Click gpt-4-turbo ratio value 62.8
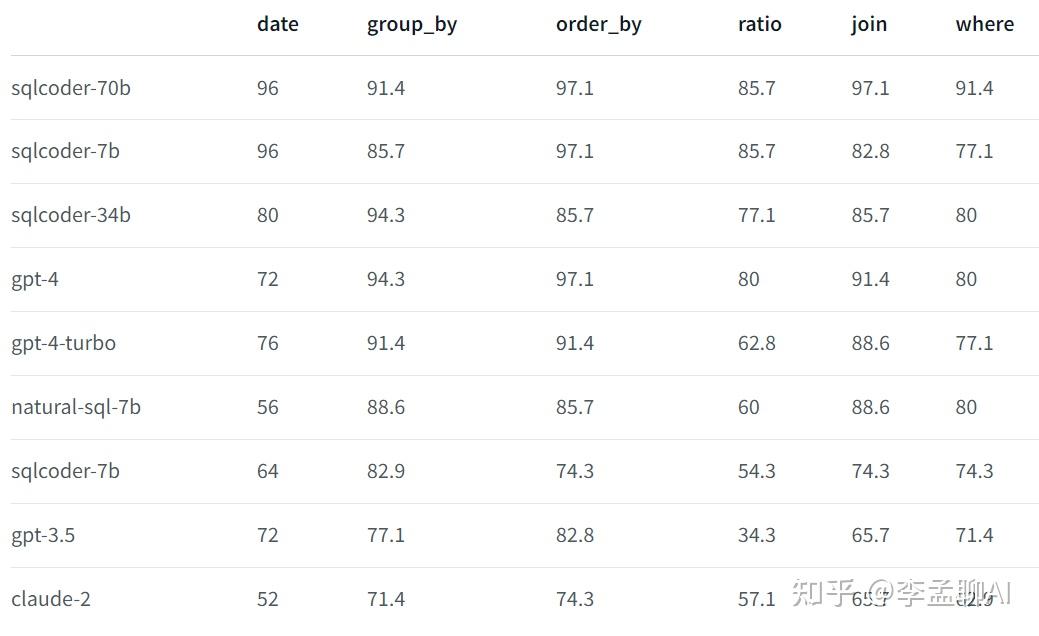 click(757, 344)
